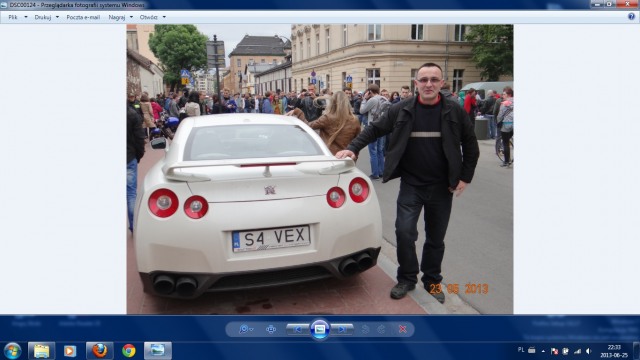Screen dimensions: 640x360
Task: Launch Google Chrome from taskbar
Action: pyautogui.click(x=129, y=351)
